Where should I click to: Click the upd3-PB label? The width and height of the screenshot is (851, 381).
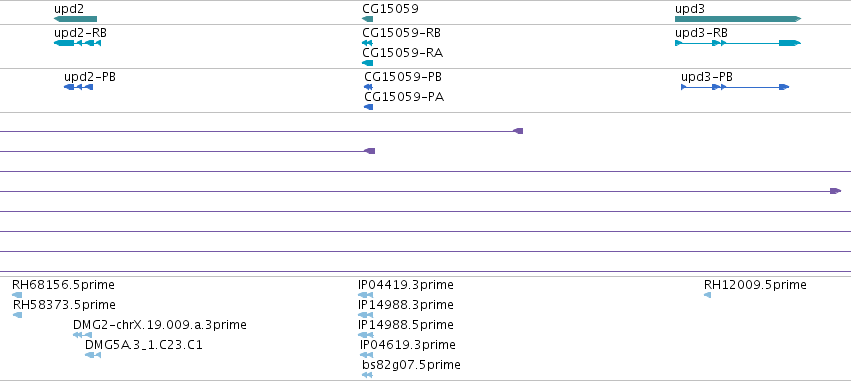707,77
